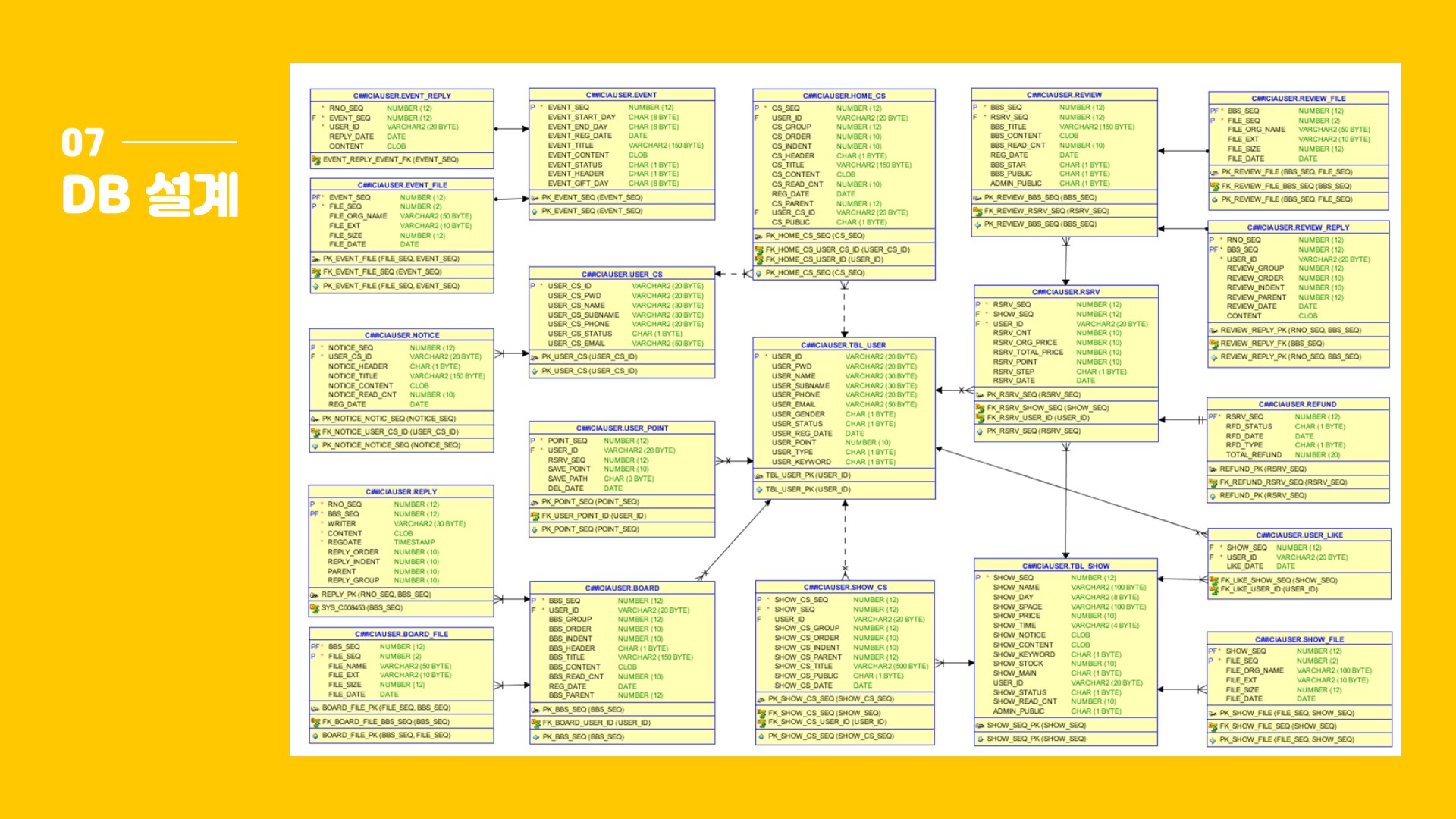Click foreign key icon for FK_REVIEW_RSRV_SEQ
1456x819 pixels.
point(977,212)
